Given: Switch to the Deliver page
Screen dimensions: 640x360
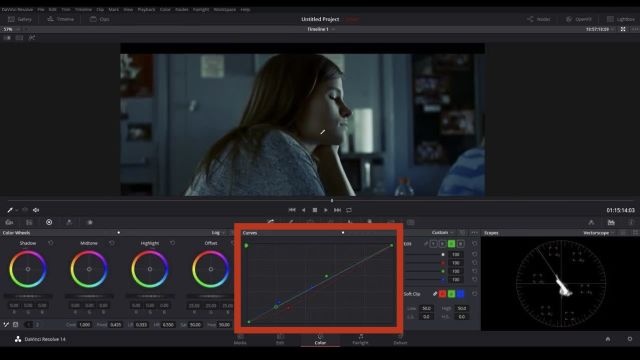Looking at the screenshot, I should click(400, 339).
